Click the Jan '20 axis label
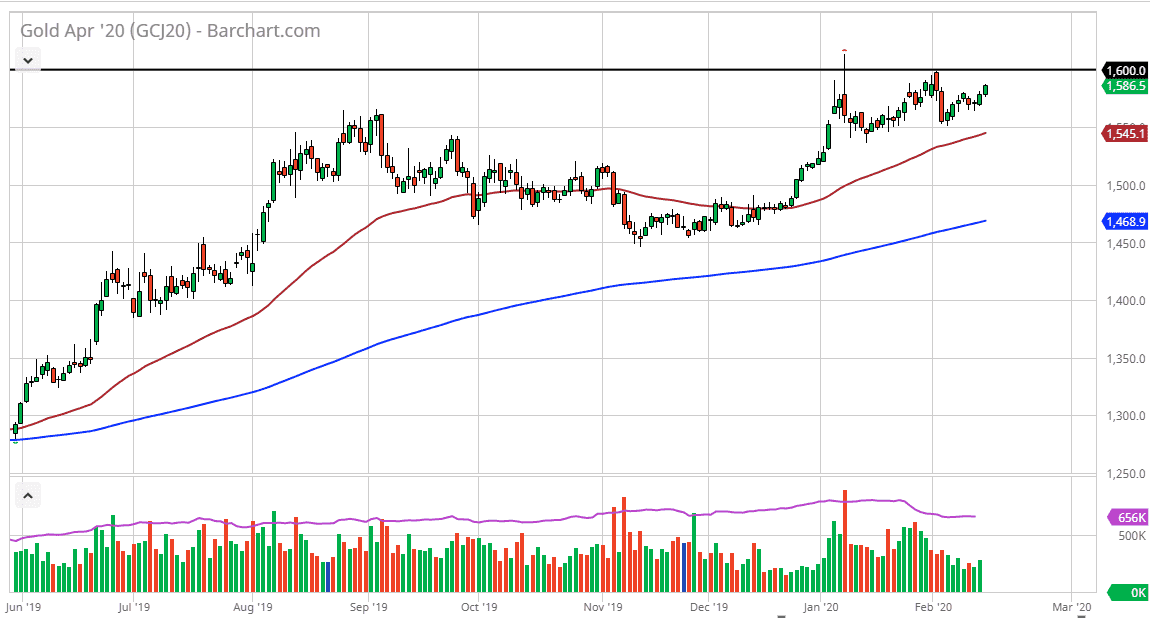The image size is (1154, 618). (x=821, y=607)
